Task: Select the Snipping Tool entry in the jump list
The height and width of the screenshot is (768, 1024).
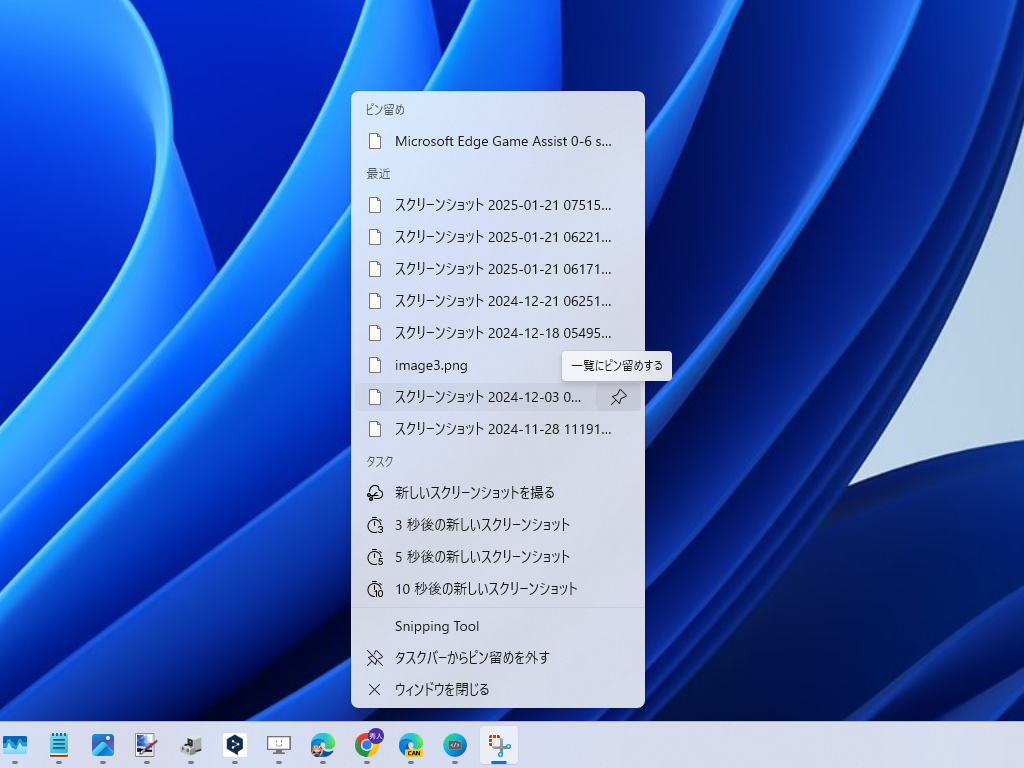Action: click(x=437, y=626)
